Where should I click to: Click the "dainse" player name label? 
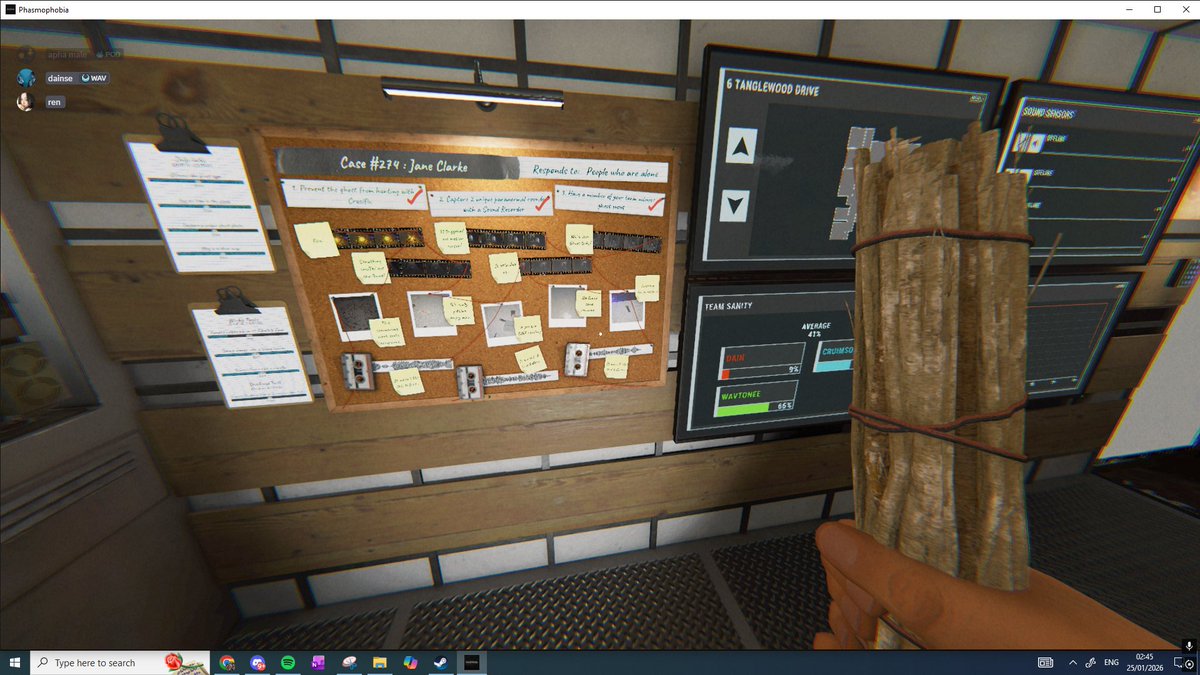pos(58,78)
